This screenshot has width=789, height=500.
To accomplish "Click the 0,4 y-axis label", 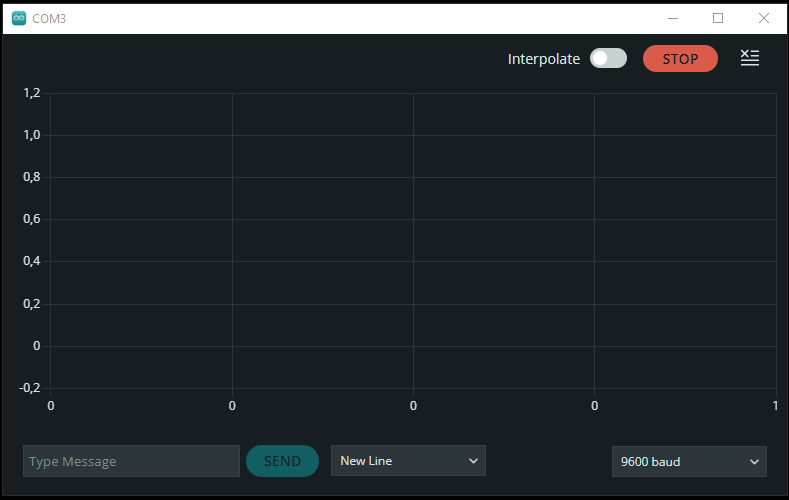I will coord(31,261).
